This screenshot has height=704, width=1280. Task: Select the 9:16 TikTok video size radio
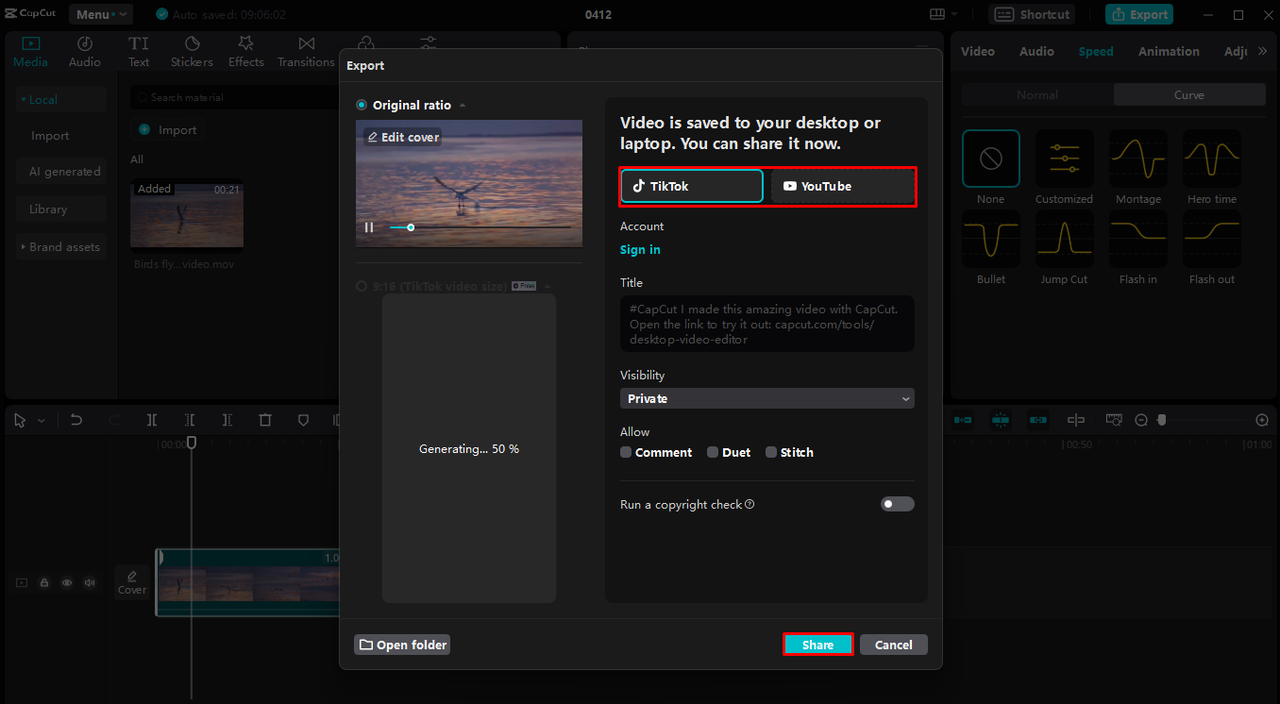point(362,286)
